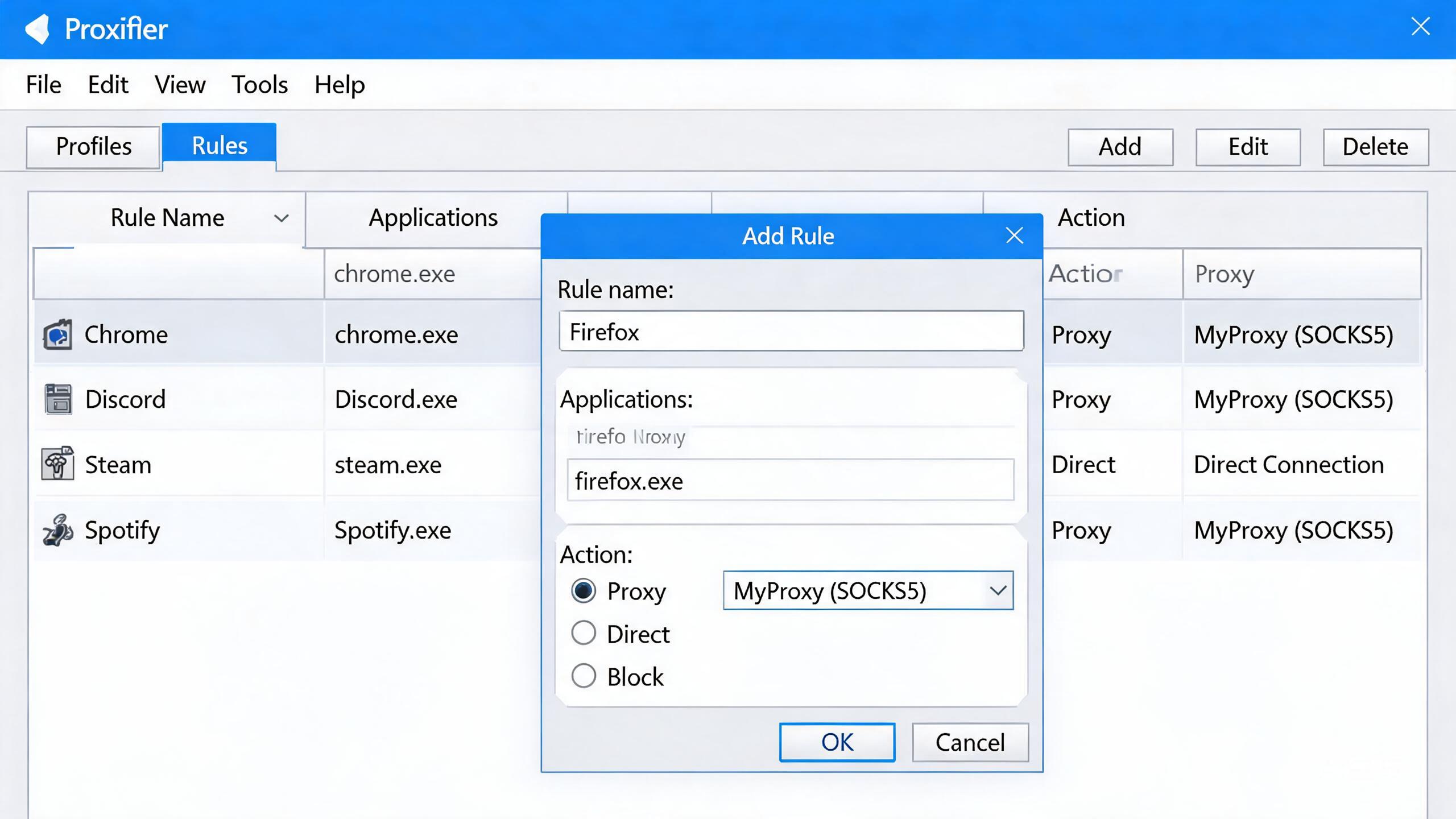Open the View menu
The width and height of the screenshot is (1456, 819).
180,85
